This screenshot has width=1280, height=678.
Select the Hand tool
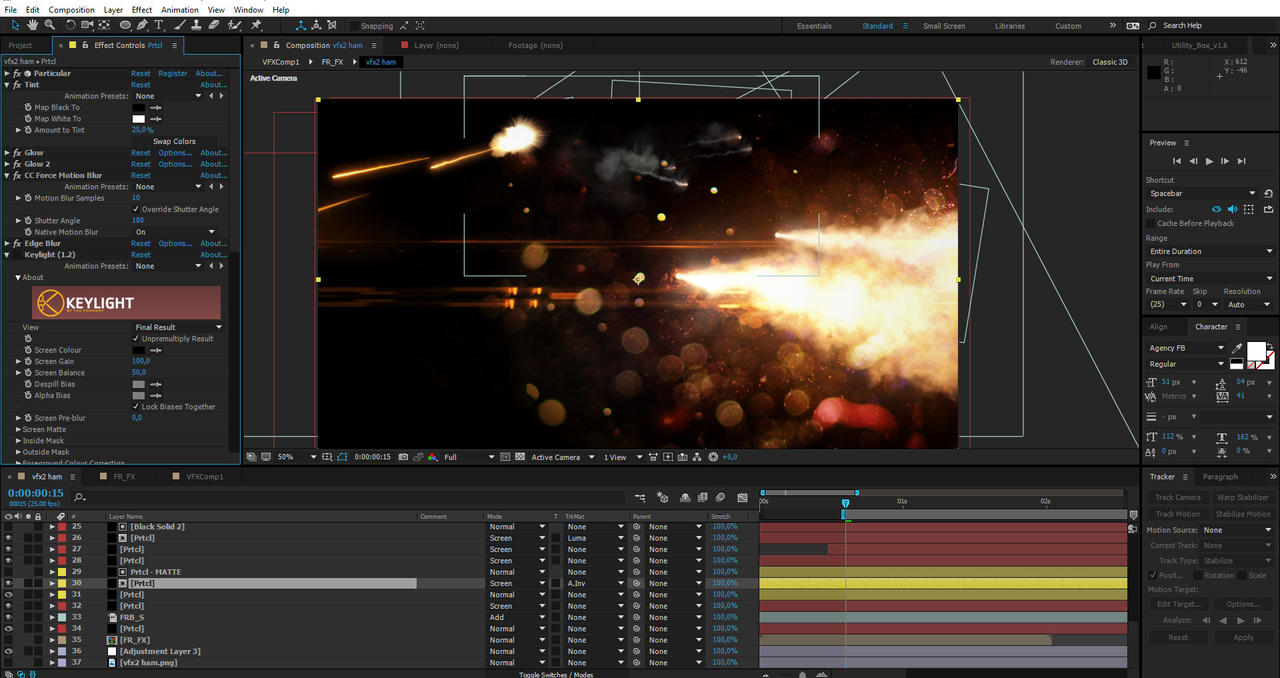(31, 25)
